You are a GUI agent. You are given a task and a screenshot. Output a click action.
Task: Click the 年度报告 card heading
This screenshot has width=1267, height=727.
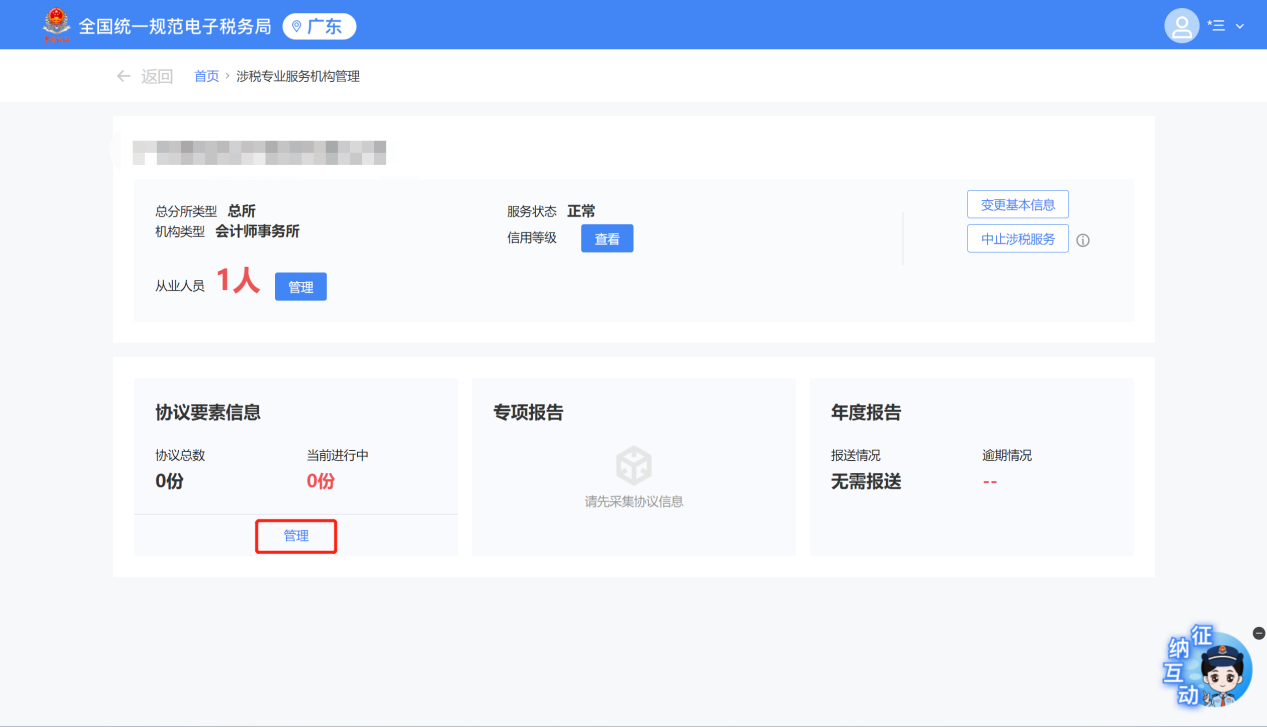point(866,412)
